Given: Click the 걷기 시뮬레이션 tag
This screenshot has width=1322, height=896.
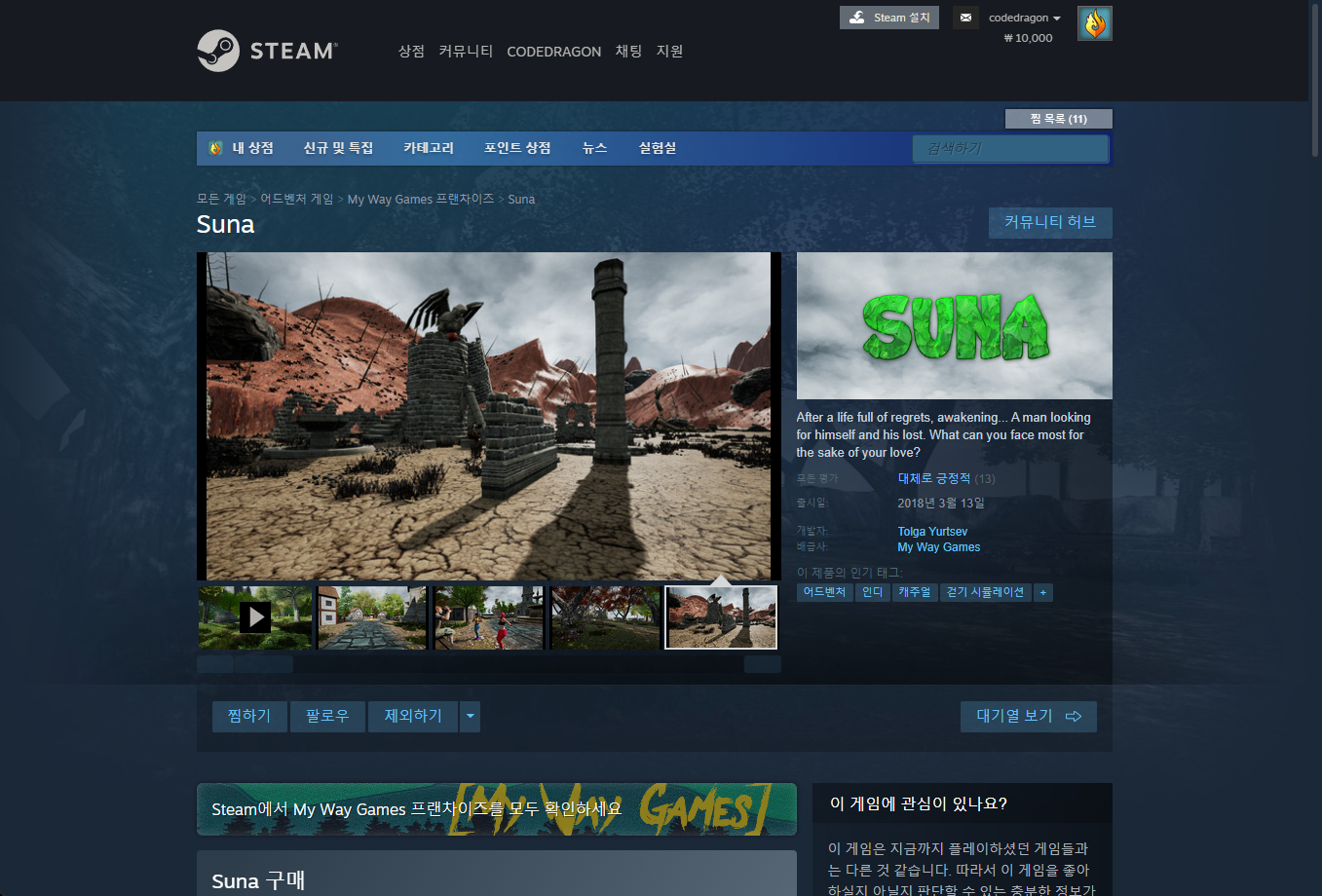Looking at the screenshot, I should (986, 592).
